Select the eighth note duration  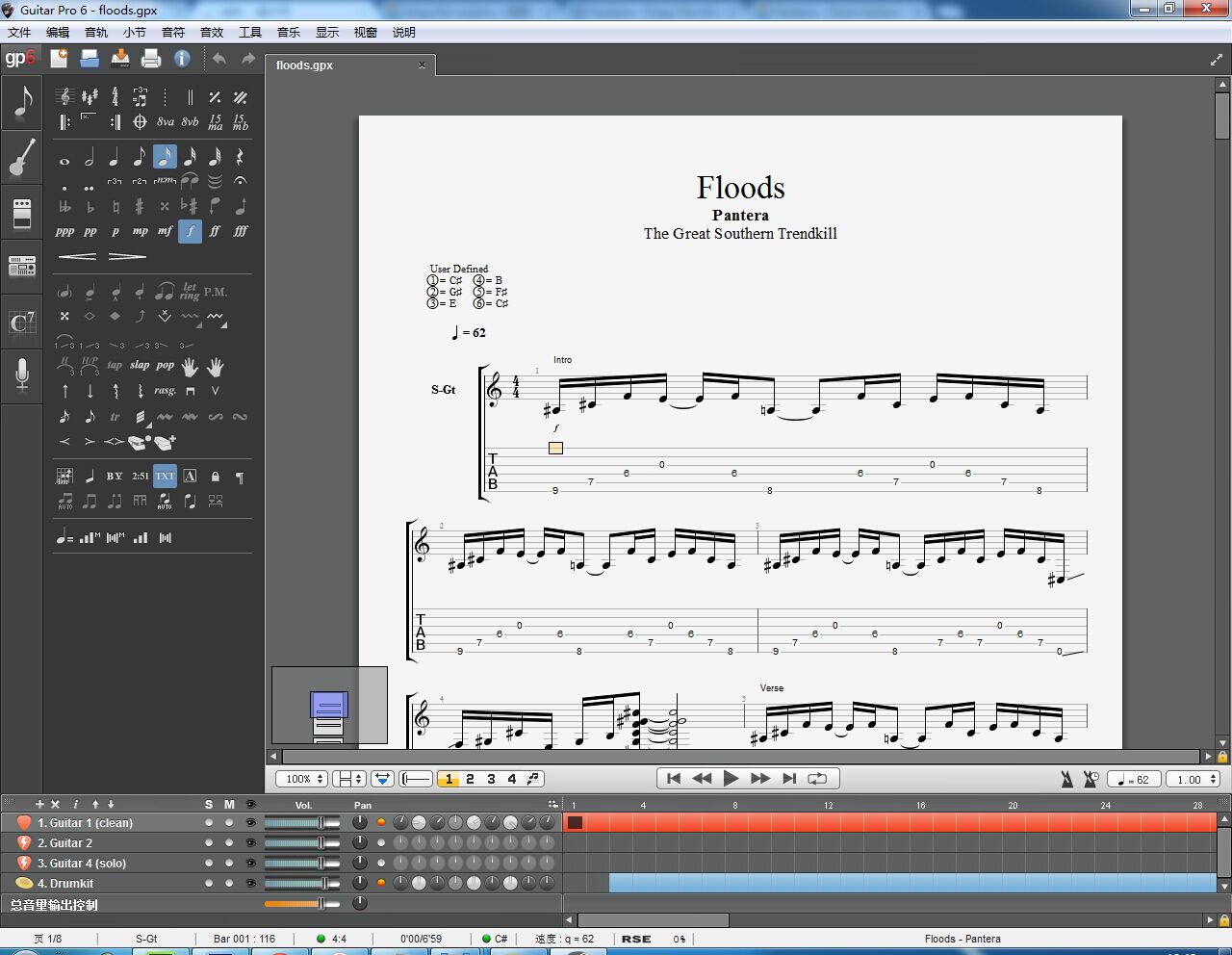140,156
